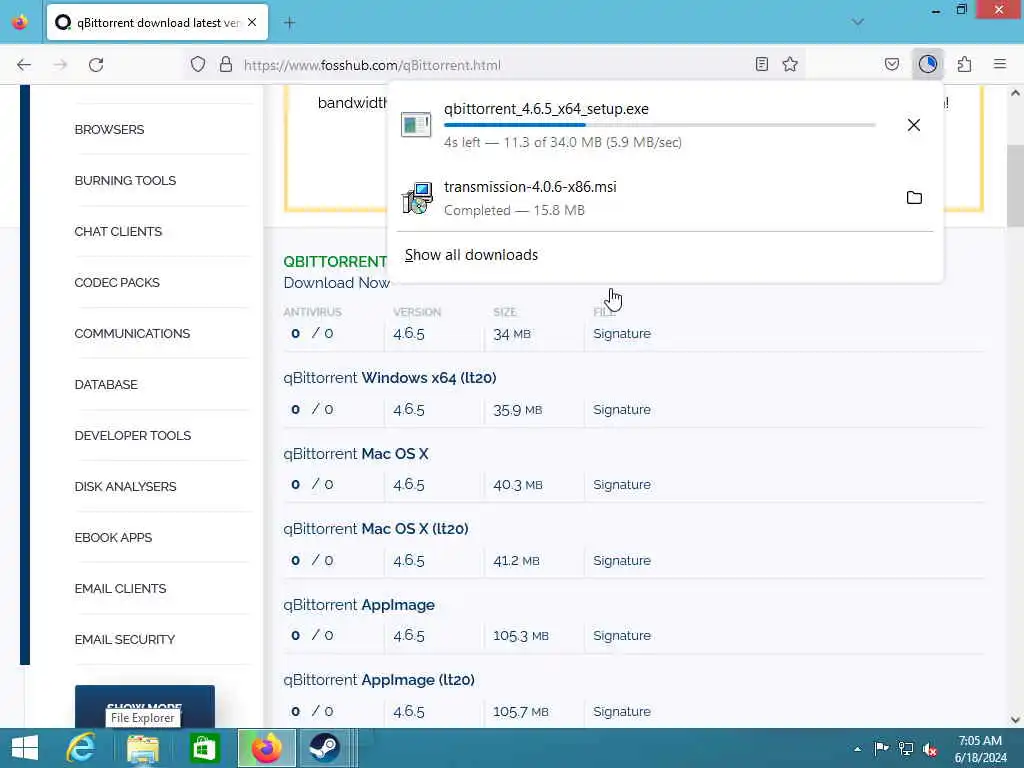Launch Internet Explorer from taskbar
Screen dimensions: 1024x768
(x=81, y=748)
